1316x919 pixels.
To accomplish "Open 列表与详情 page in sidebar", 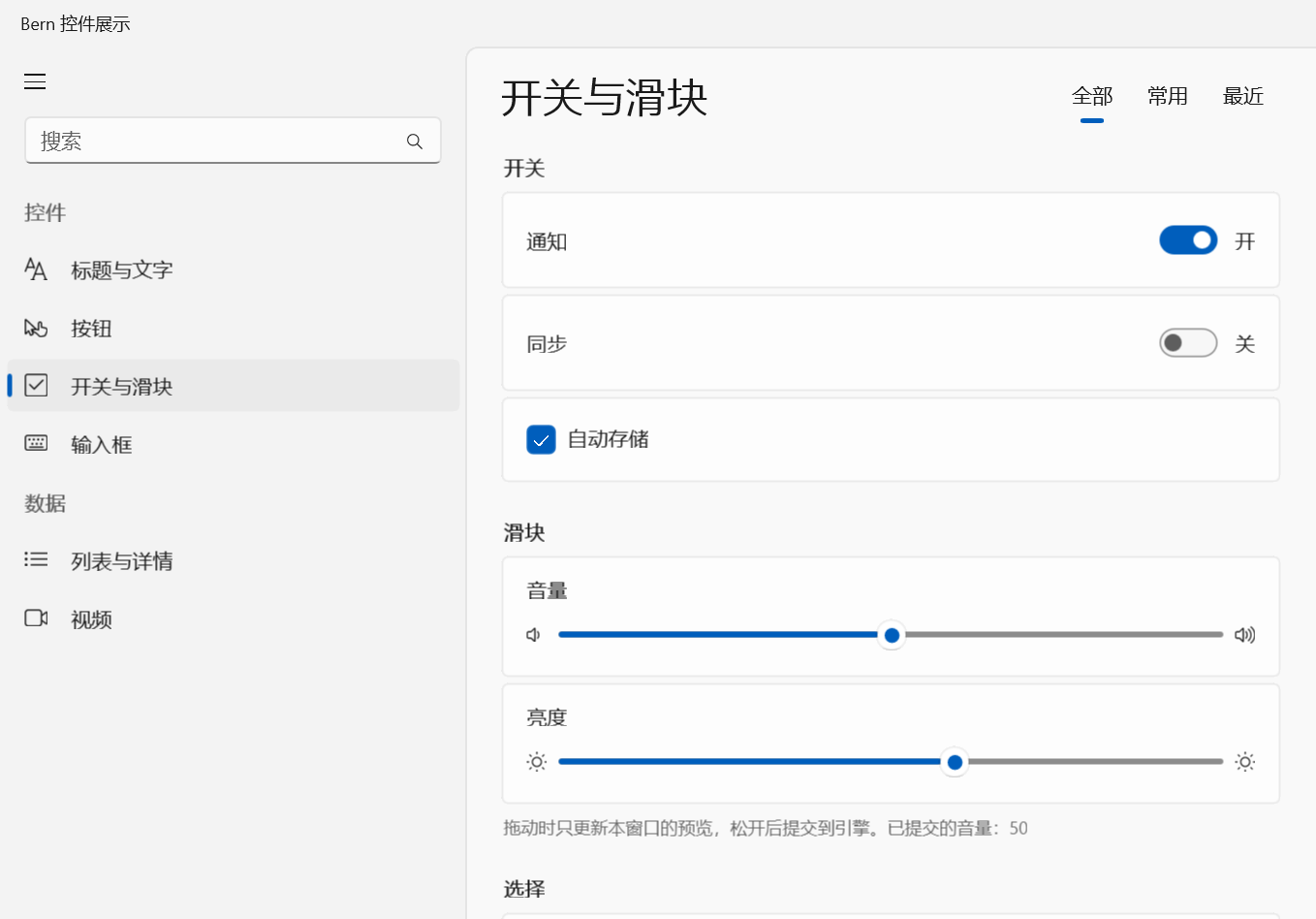I will [x=234, y=560].
